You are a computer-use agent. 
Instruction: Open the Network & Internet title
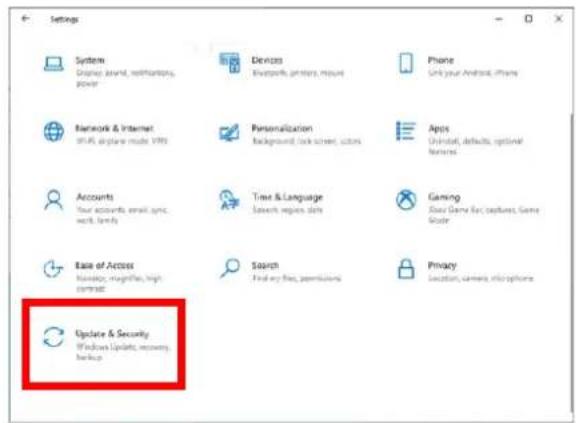pyautogui.click(x=114, y=128)
